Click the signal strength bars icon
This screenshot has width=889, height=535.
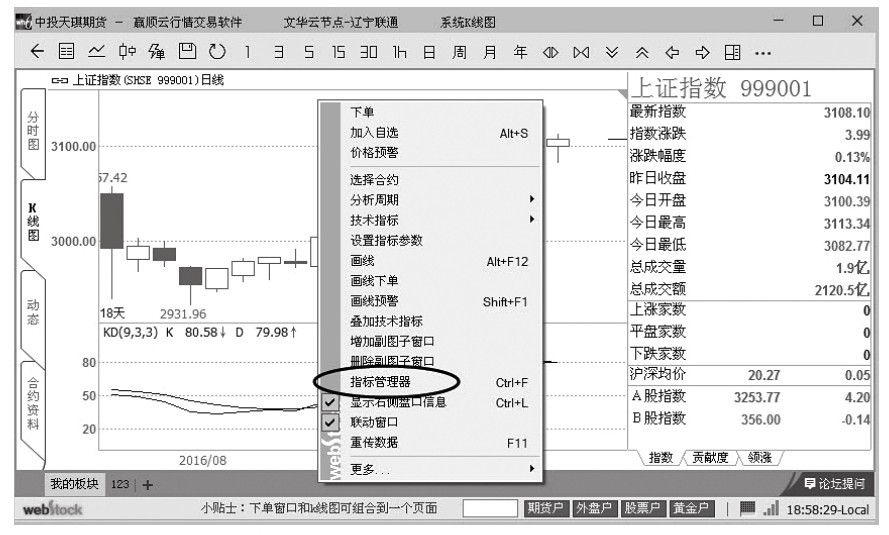(x=771, y=508)
